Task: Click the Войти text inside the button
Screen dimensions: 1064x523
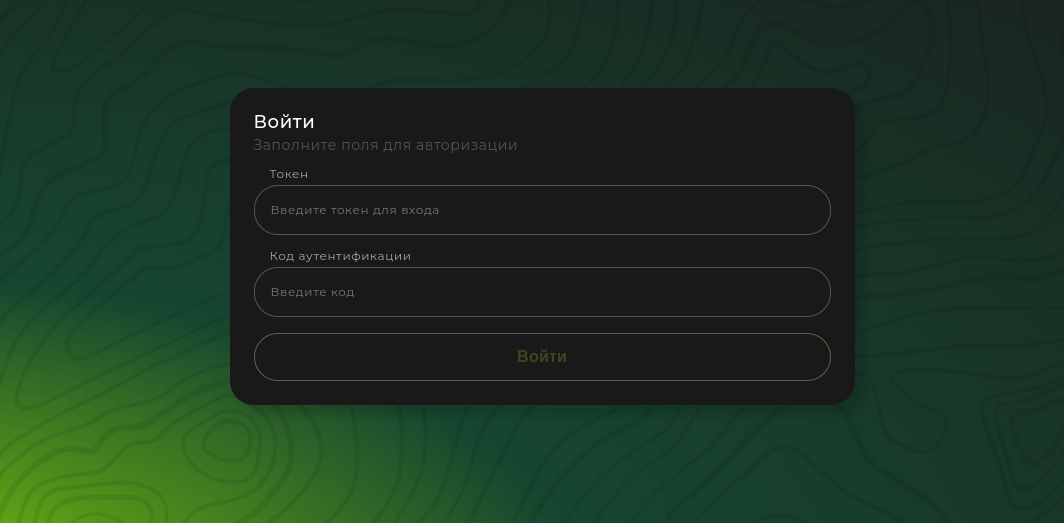Action: coord(542,357)
